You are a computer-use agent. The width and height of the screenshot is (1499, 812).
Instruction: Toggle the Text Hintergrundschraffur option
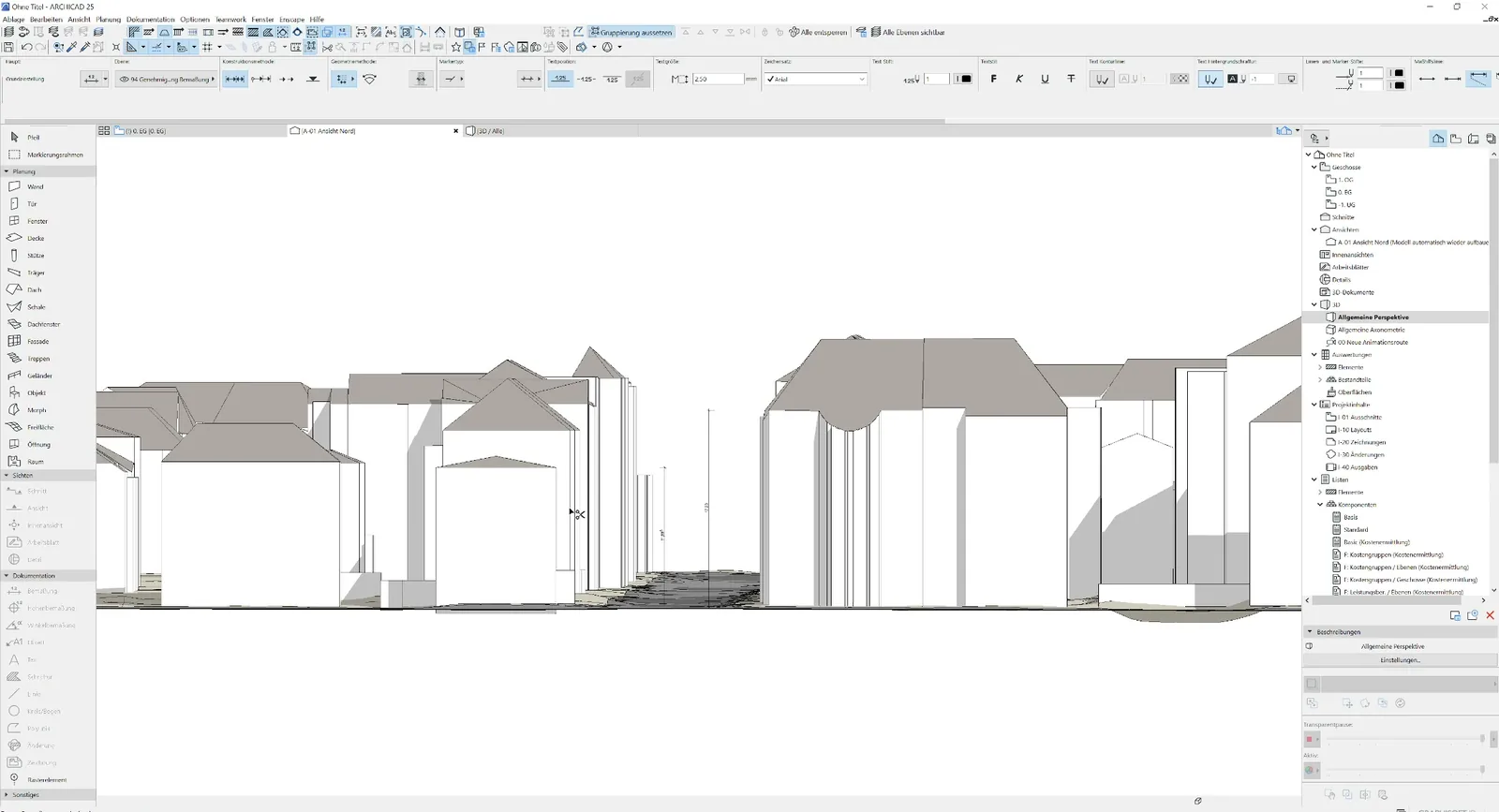tap(1210, 79)
